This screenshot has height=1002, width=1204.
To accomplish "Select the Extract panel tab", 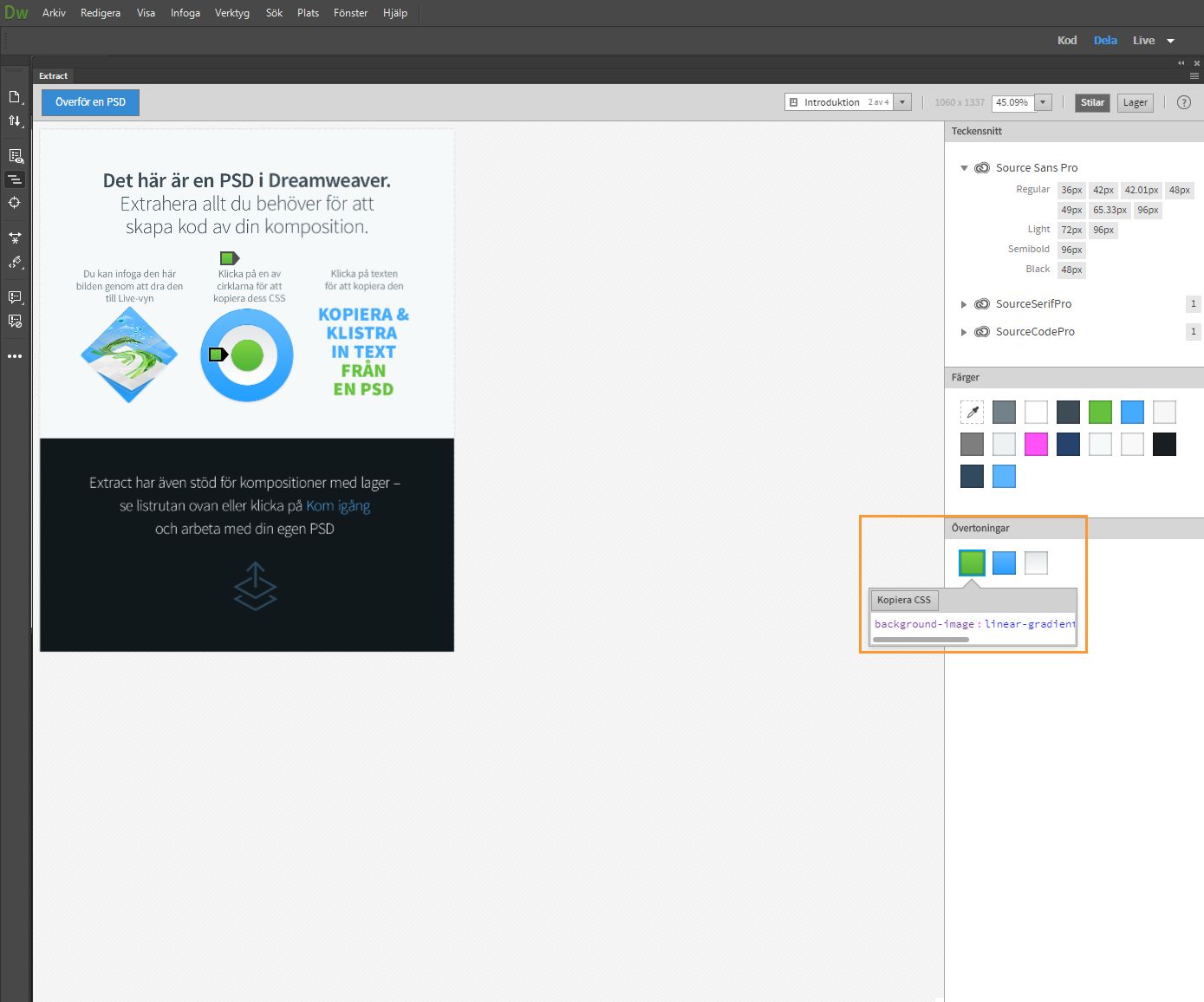I will (53, 76).
